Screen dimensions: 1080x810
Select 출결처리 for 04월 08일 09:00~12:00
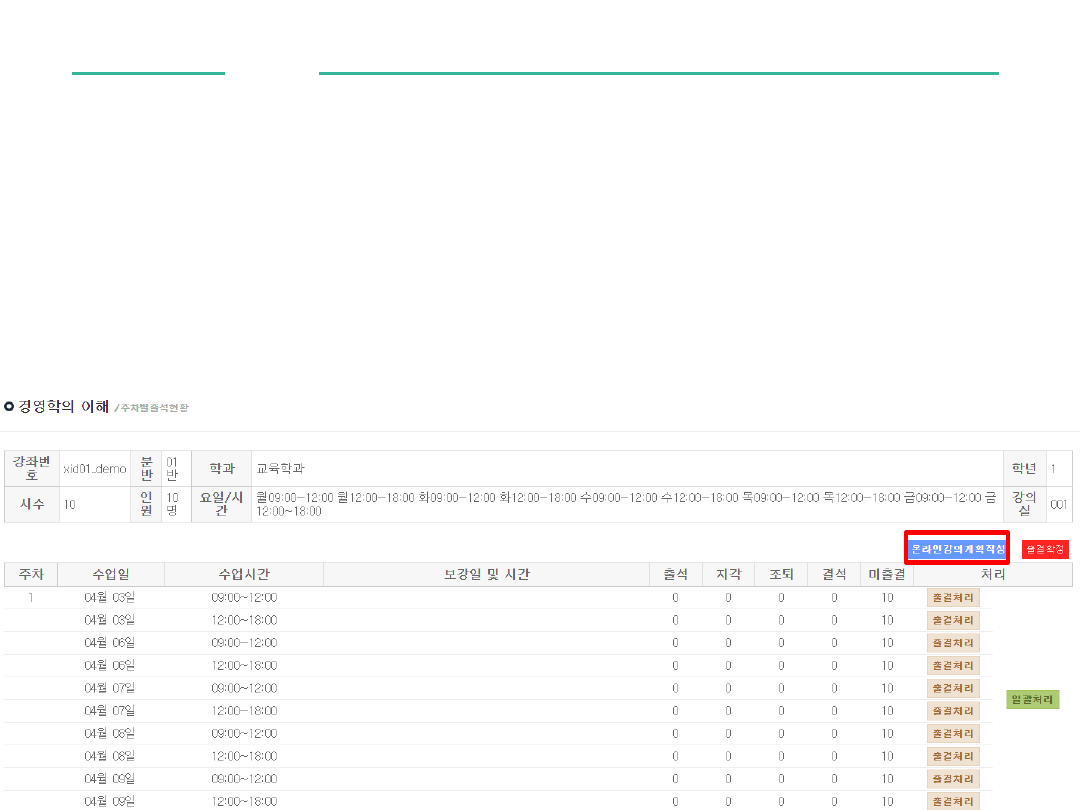click(953, 733)
